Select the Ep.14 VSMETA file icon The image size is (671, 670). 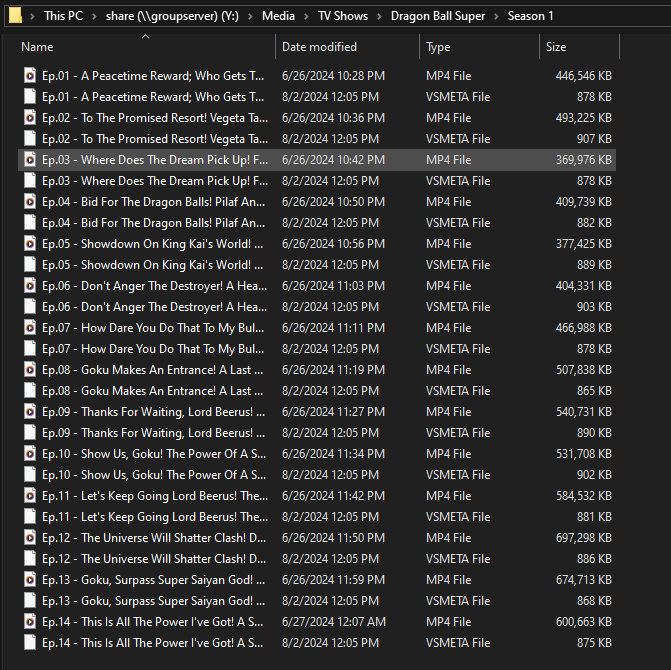click(x=30, y=643)
